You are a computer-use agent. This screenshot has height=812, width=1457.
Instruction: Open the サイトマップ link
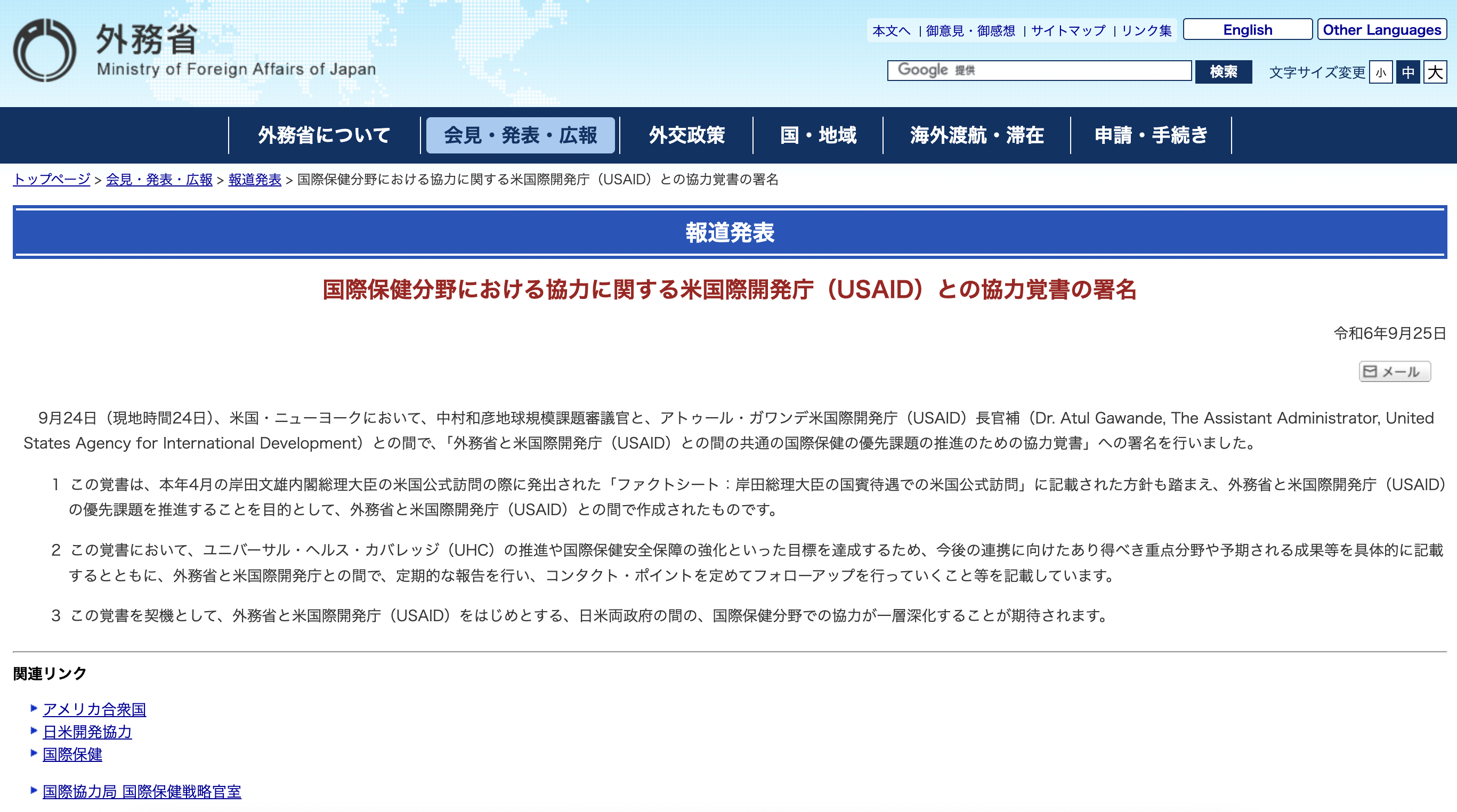pyautogui.click(x=1069, y=30)
